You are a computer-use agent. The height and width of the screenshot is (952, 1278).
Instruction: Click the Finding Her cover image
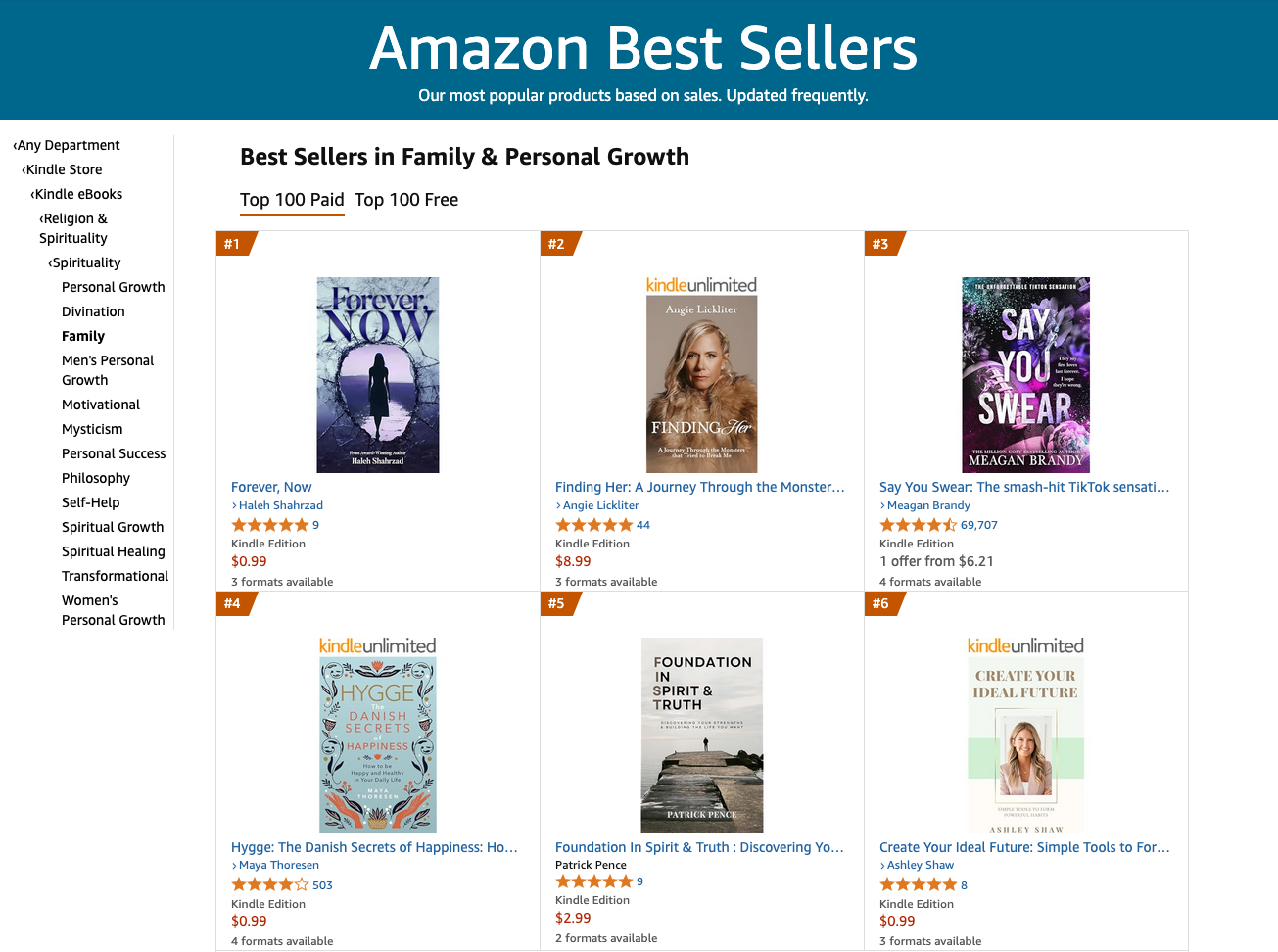click(x=701, y=384)
